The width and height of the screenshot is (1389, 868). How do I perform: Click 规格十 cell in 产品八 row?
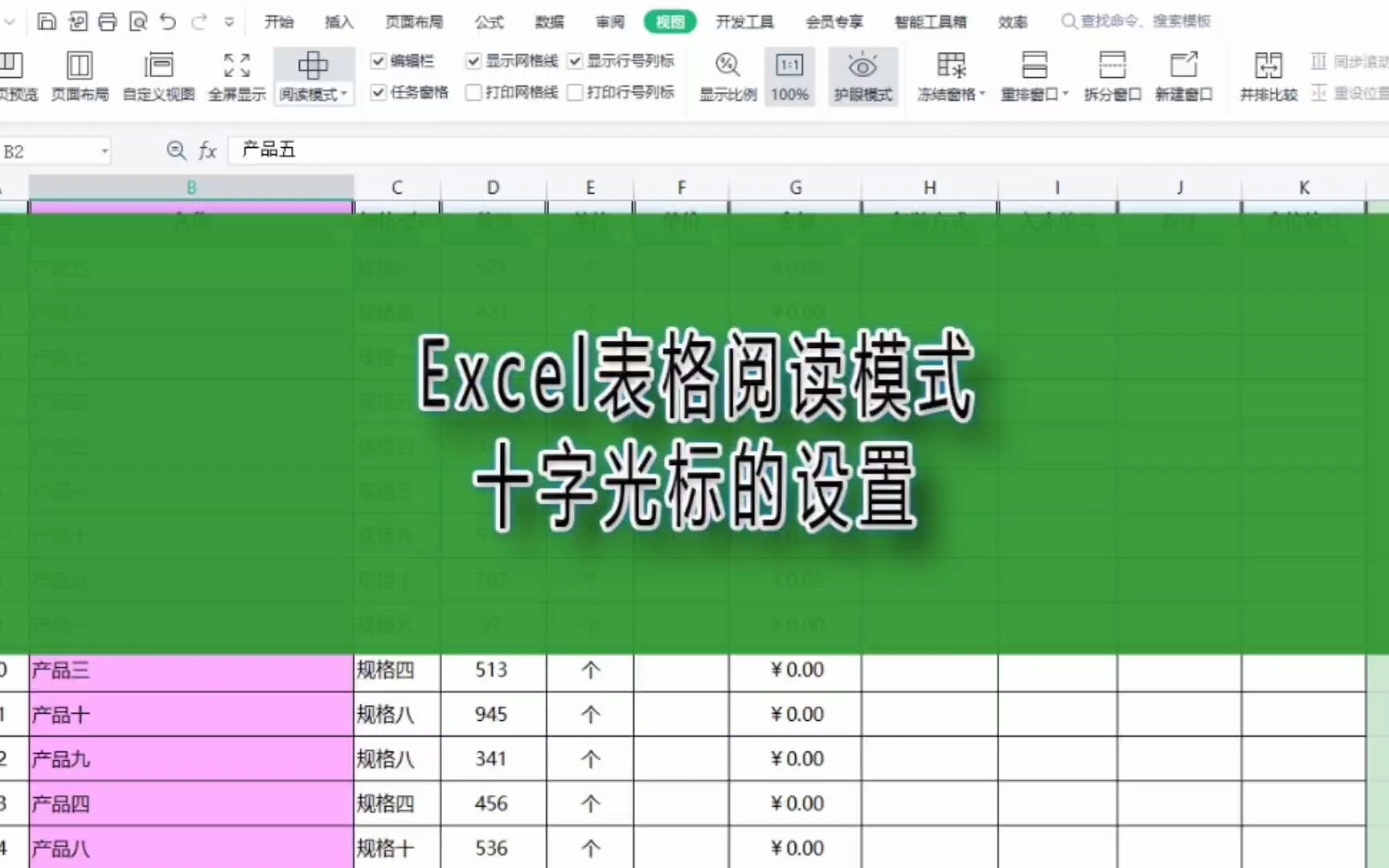pos(397,848)
